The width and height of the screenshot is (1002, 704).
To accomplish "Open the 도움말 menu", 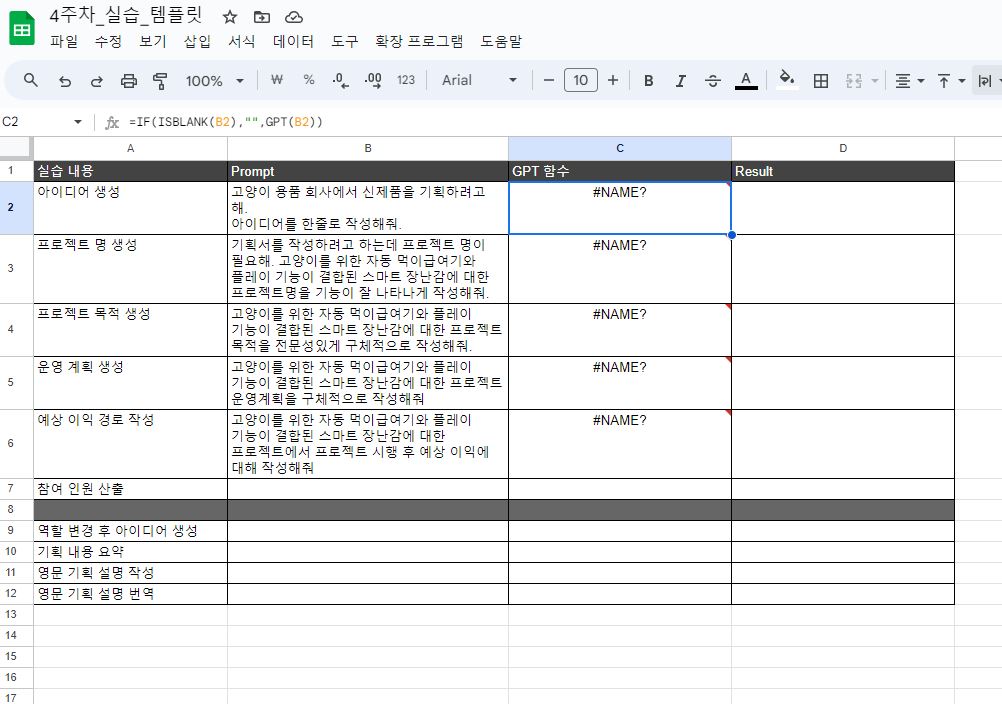I will (x=501, y=42).
